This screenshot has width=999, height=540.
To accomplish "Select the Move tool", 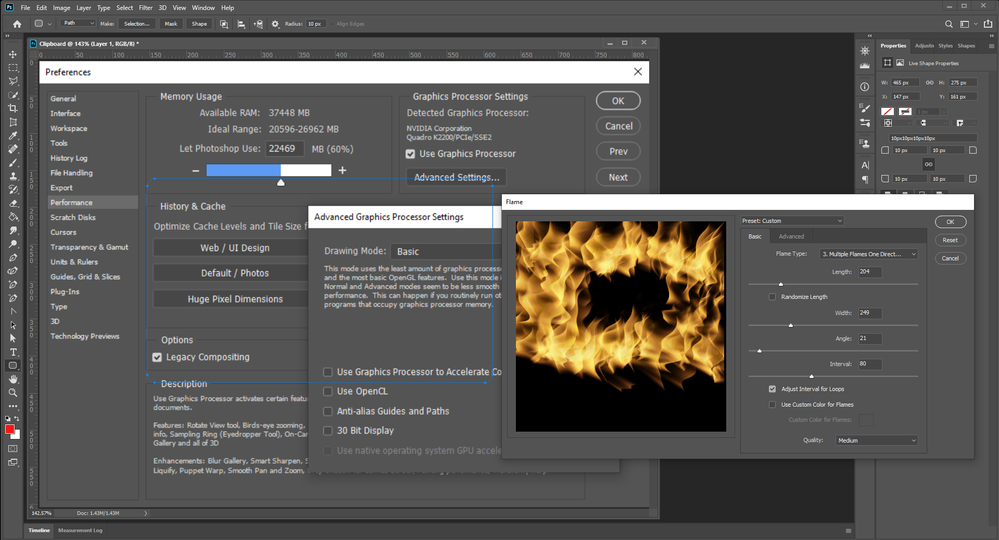I will [13, 54].
